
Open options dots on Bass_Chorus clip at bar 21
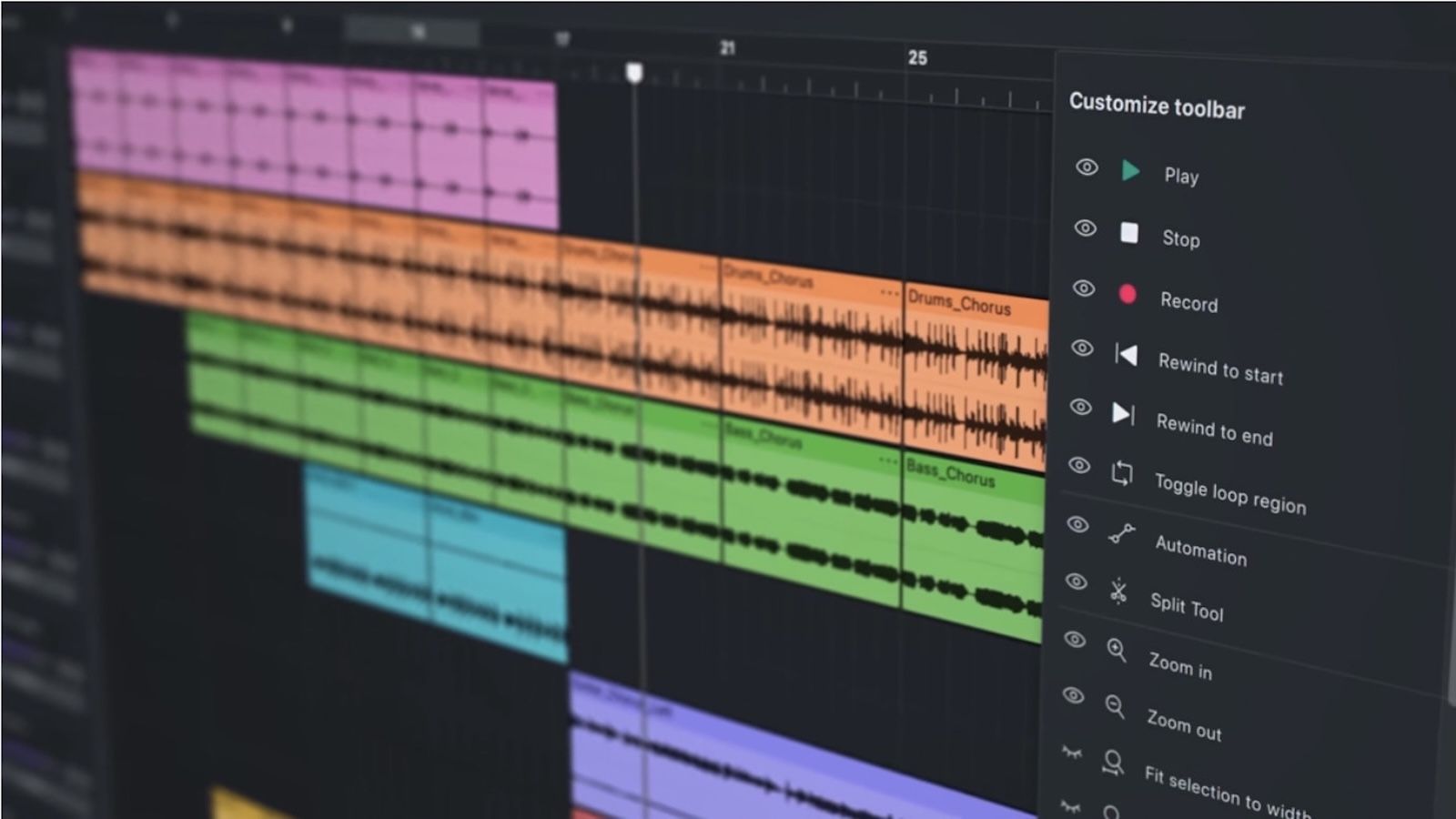click(888, 460)
